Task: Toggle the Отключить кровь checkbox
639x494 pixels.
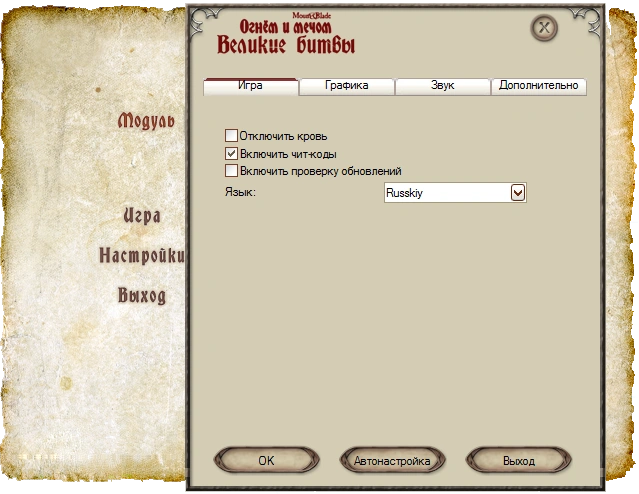Action: (231, 135)
